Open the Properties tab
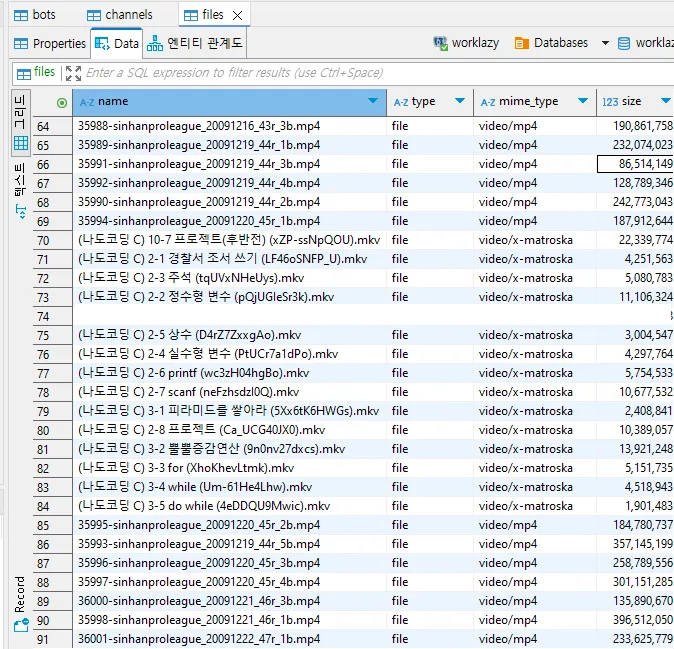The width and height of the screenshot is (674, 649). (x=50, y=43)
